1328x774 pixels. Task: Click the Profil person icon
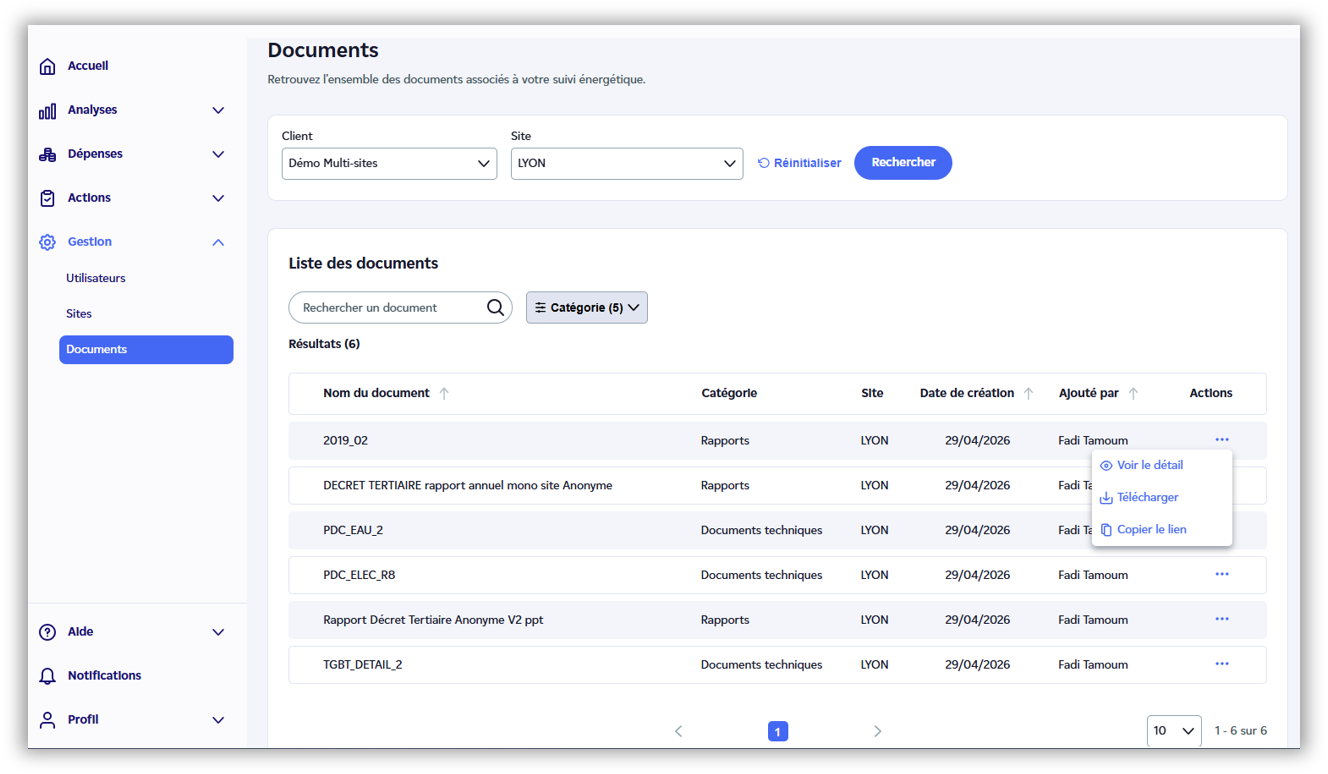pyautogui.click(x=47, y=720)
